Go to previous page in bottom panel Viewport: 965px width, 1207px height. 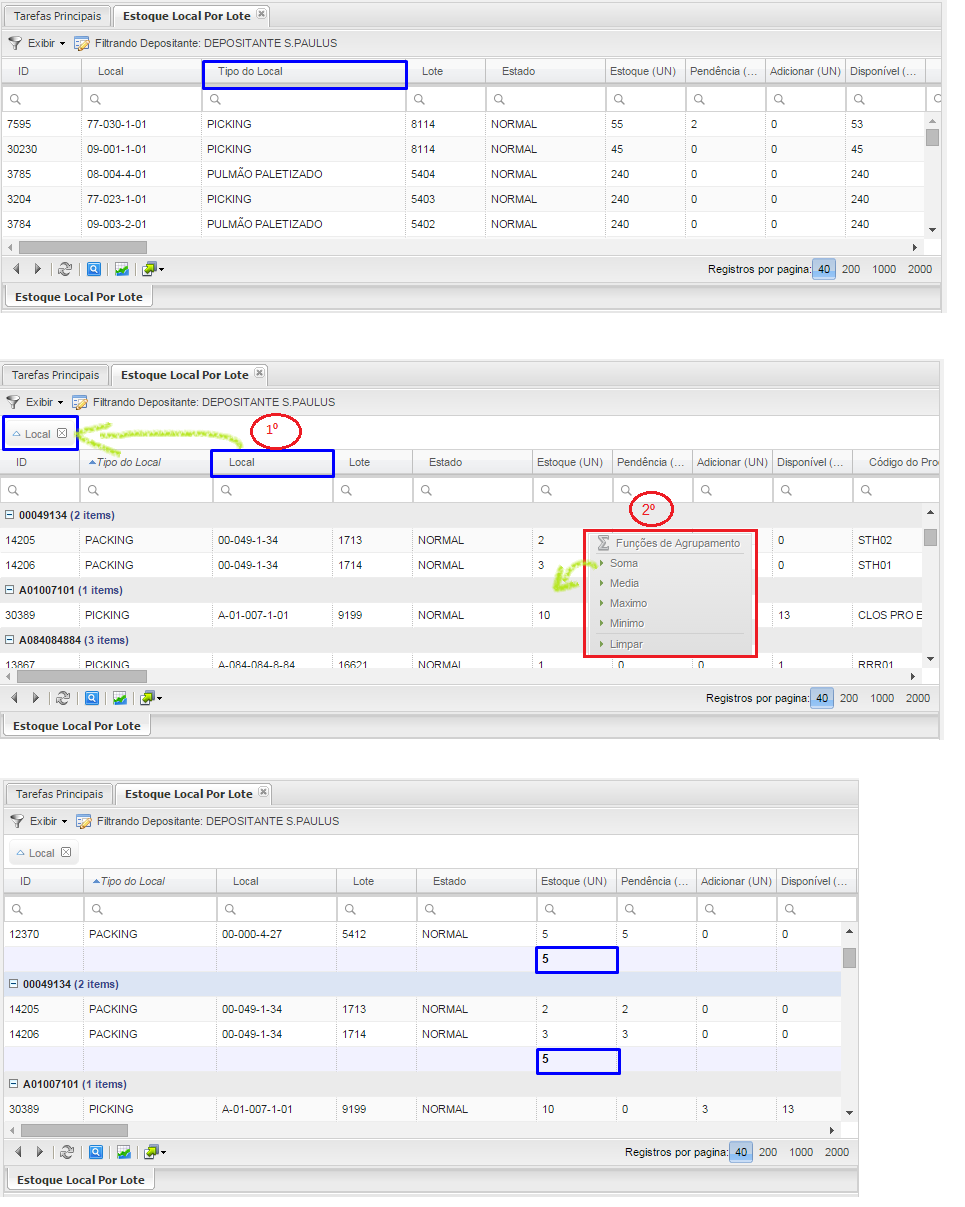point(17,1152)
